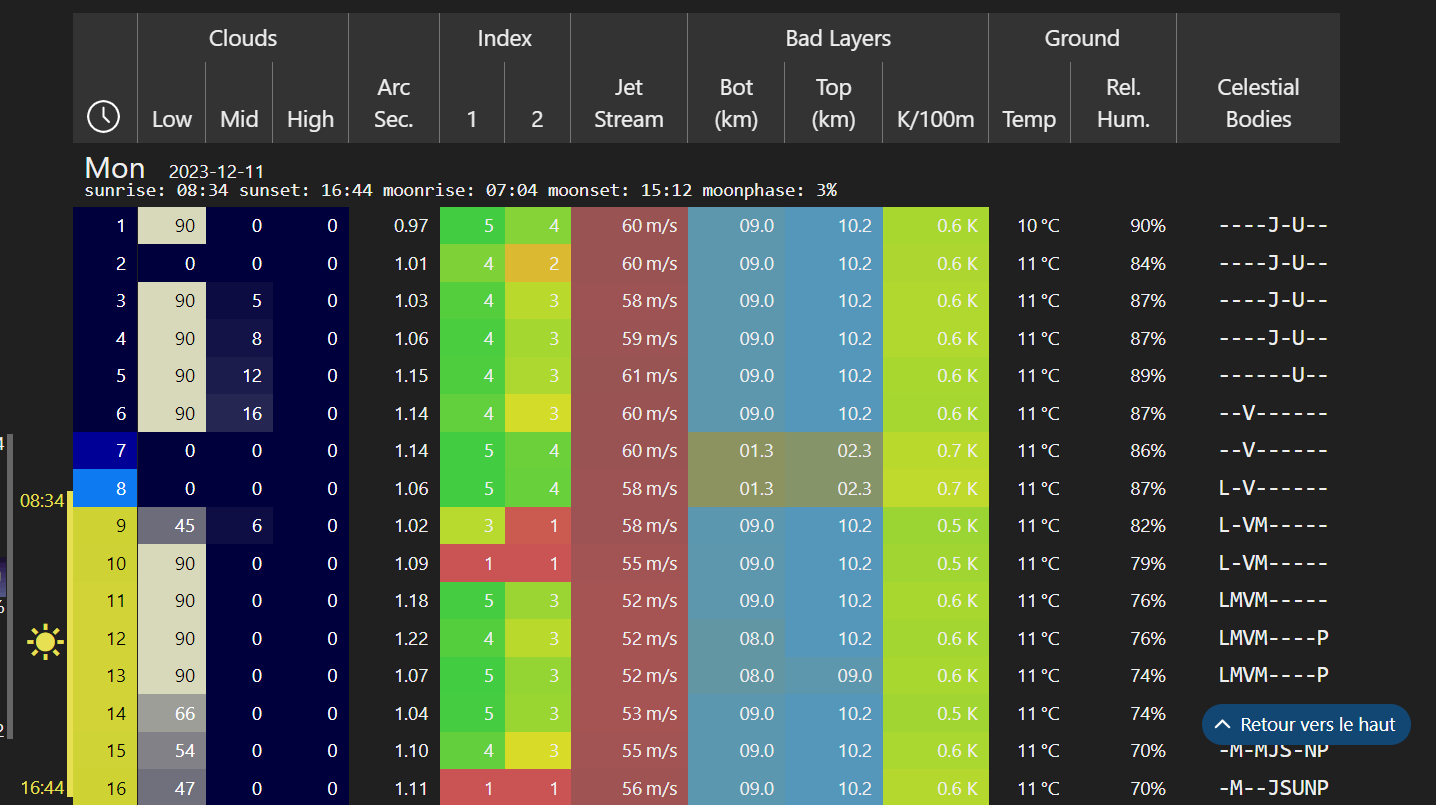Click the Celestial Bodies column header
The height and width of the screenshot is (805, 1436).
[1258, 103]
